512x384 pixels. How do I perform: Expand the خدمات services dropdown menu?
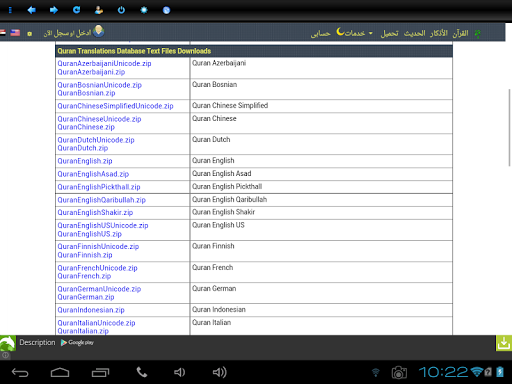tap(355, 33)
